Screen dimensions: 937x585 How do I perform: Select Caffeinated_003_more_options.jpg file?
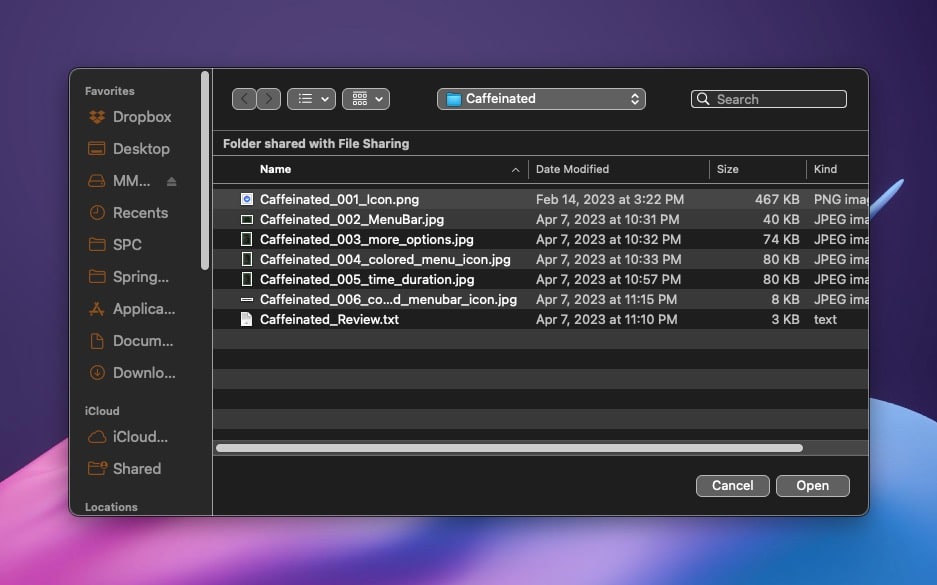366,239
